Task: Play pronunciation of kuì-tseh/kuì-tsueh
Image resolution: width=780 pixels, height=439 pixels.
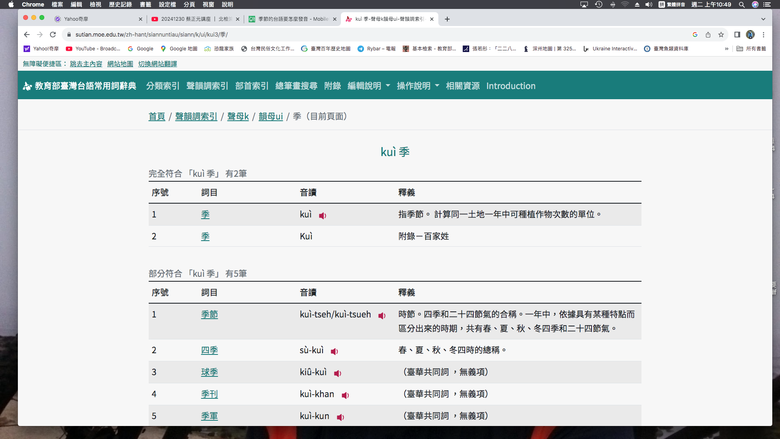Action: click(382, 315)
